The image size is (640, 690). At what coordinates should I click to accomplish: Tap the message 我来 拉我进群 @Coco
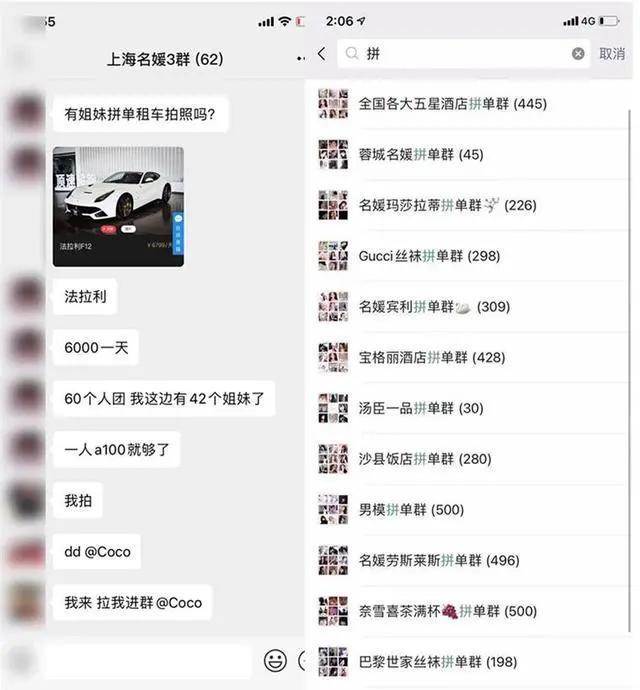[133, 602]
